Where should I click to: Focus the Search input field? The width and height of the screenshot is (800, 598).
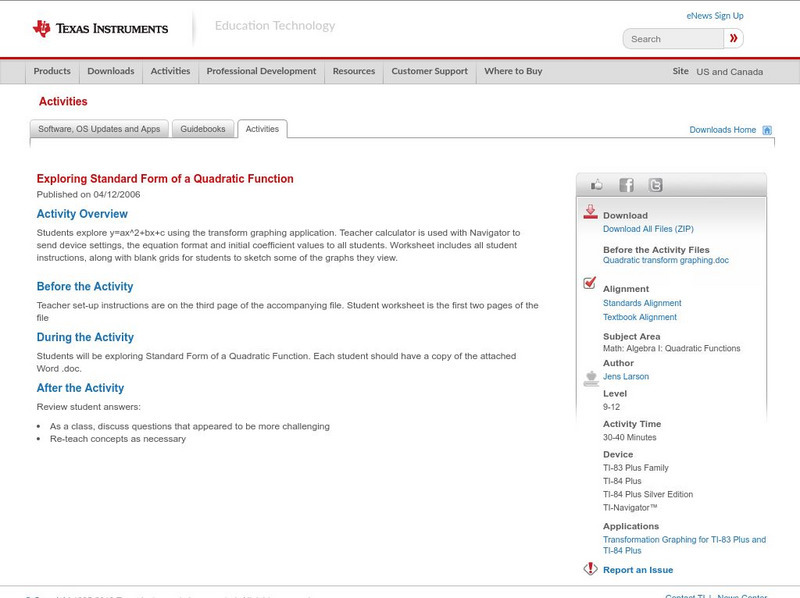pyautogui.click(x=673, y=39)
